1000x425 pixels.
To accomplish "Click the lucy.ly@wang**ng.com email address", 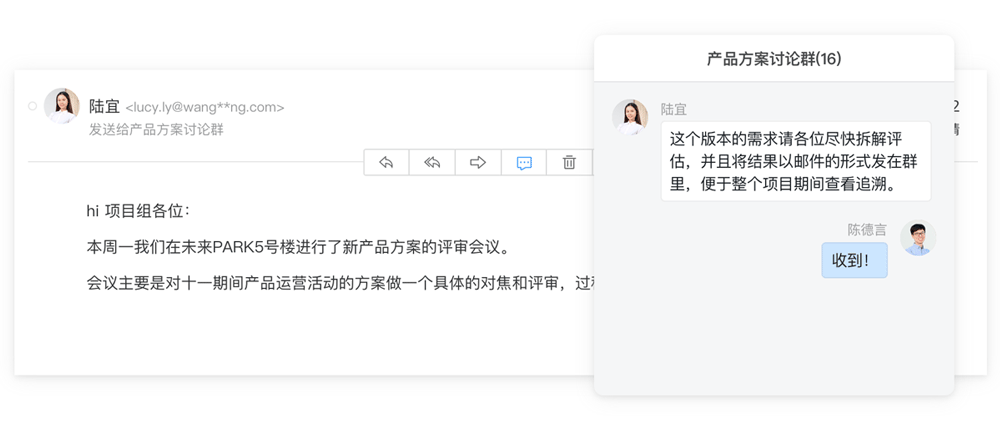I will click(204, 107).
